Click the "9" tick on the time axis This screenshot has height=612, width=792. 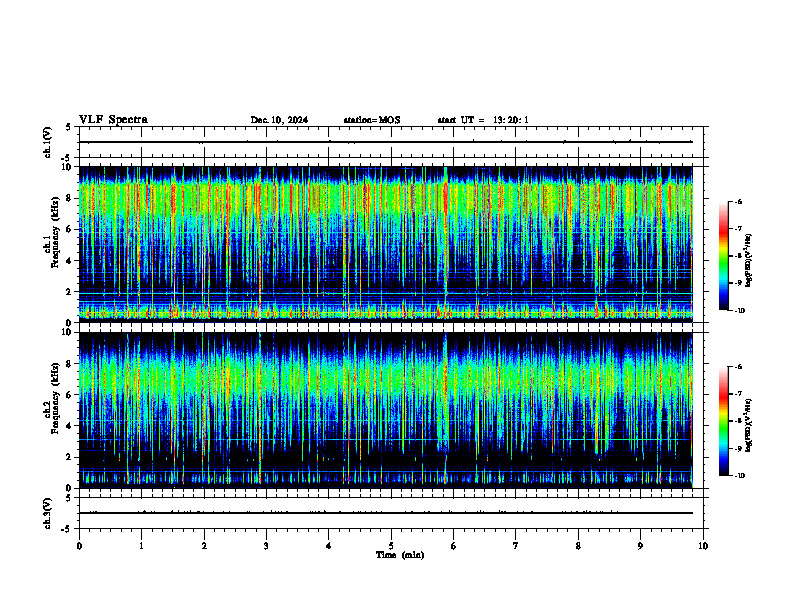point(640,546)
